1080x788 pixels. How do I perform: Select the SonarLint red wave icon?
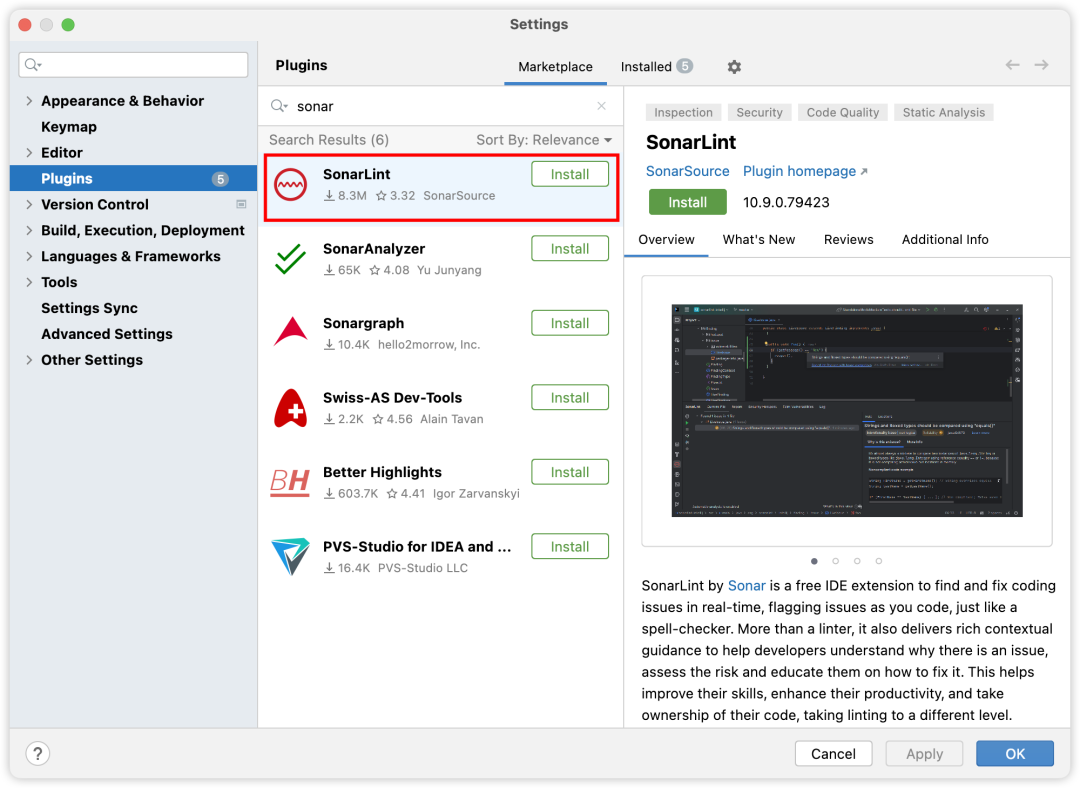tap(291, 185)
